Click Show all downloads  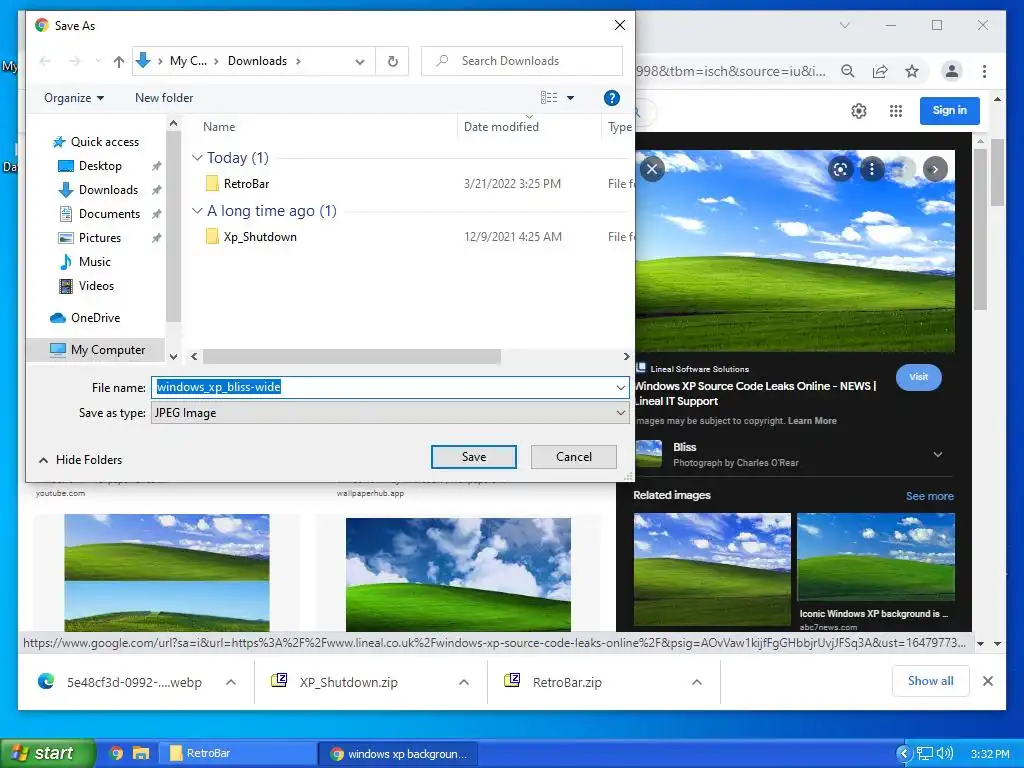tap(931, 681)
